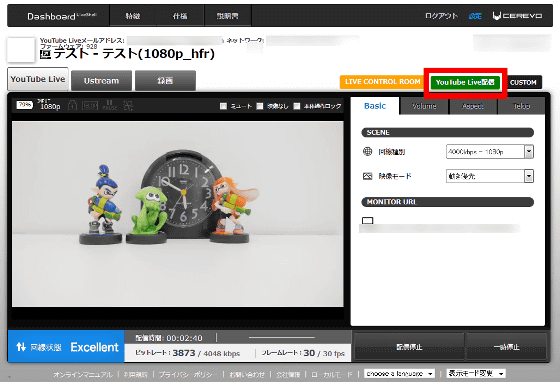Click the PAUSE icon above the video preview
This screenshot has width=560, height=382.
109,105
